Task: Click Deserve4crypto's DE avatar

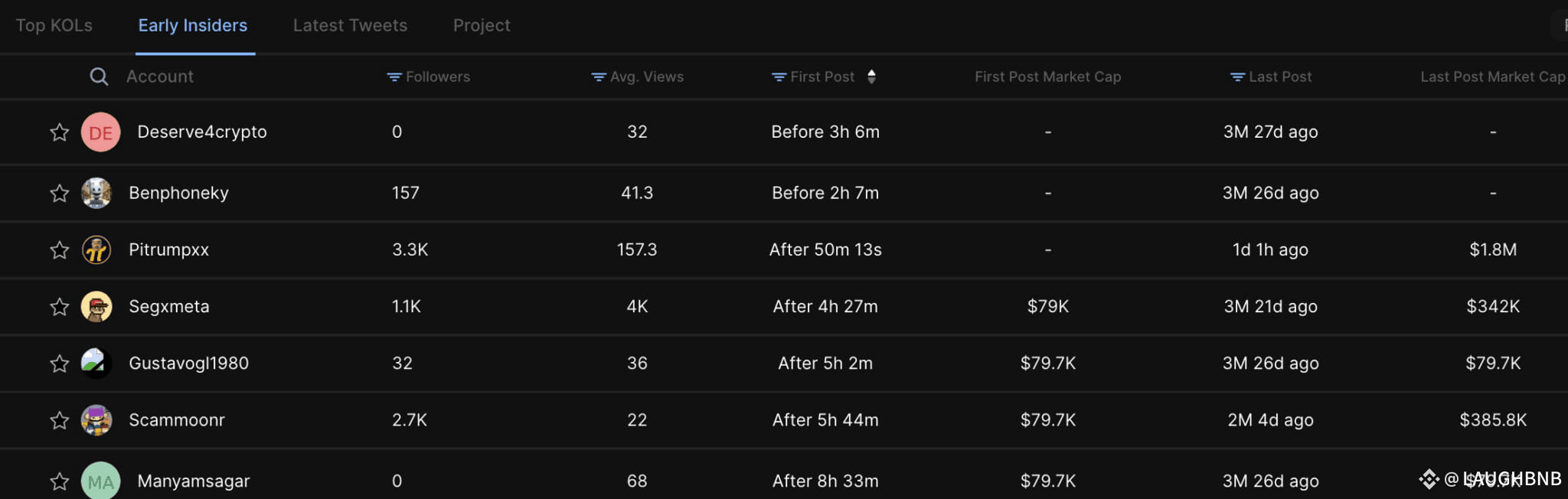Action: click(100, 132)
